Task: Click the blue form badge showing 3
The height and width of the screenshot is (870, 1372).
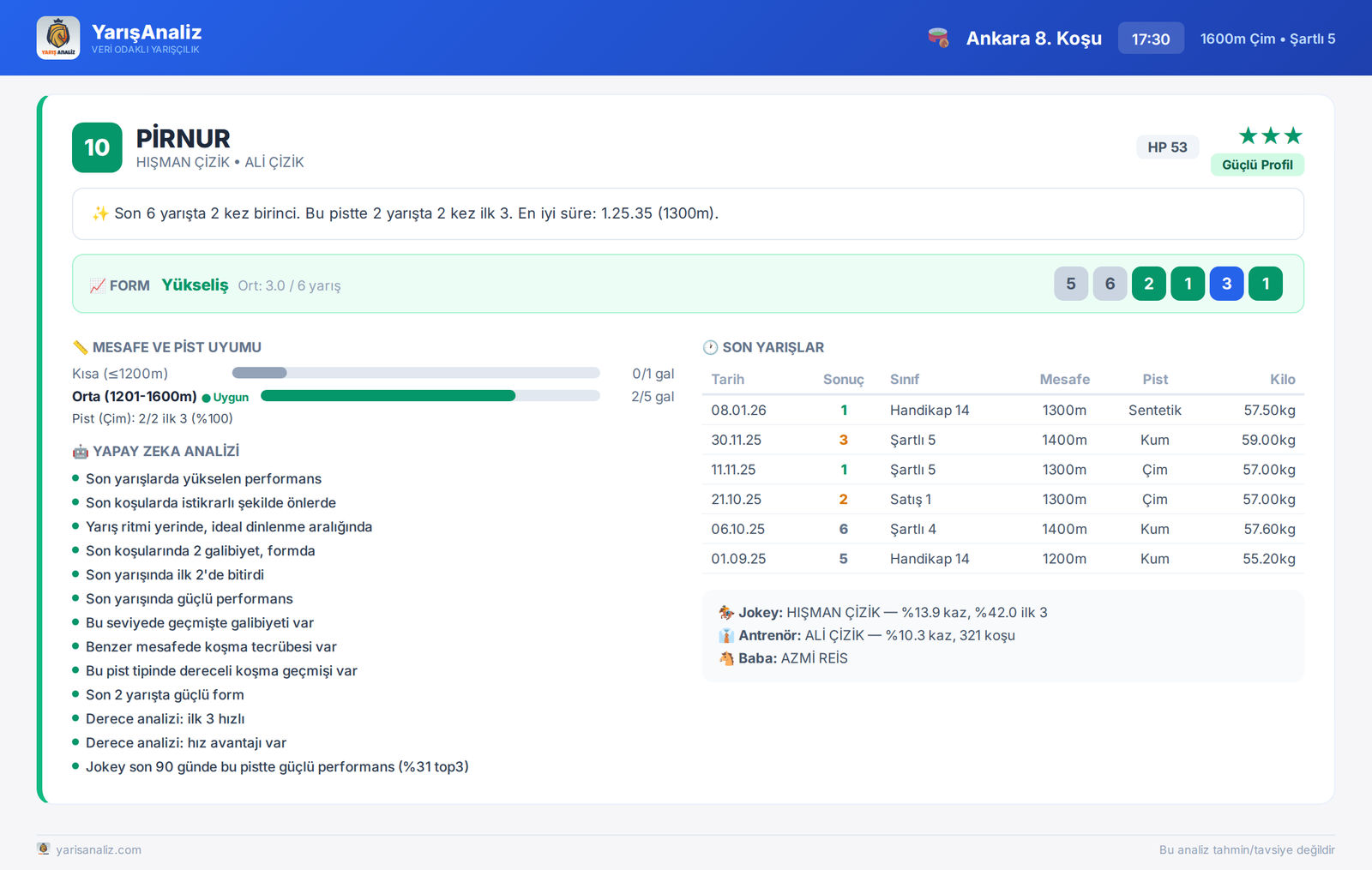Action: 1226,284
